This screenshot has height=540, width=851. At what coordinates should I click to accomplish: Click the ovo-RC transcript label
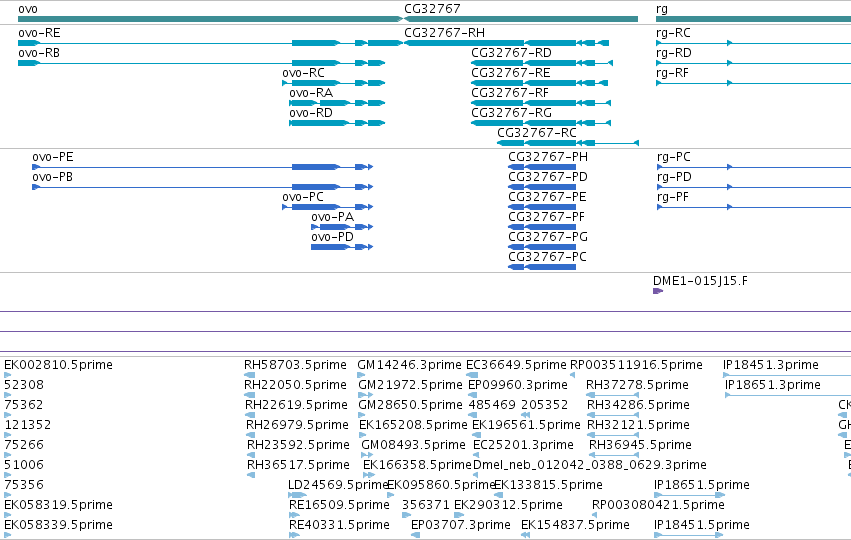tap(303, 73)
